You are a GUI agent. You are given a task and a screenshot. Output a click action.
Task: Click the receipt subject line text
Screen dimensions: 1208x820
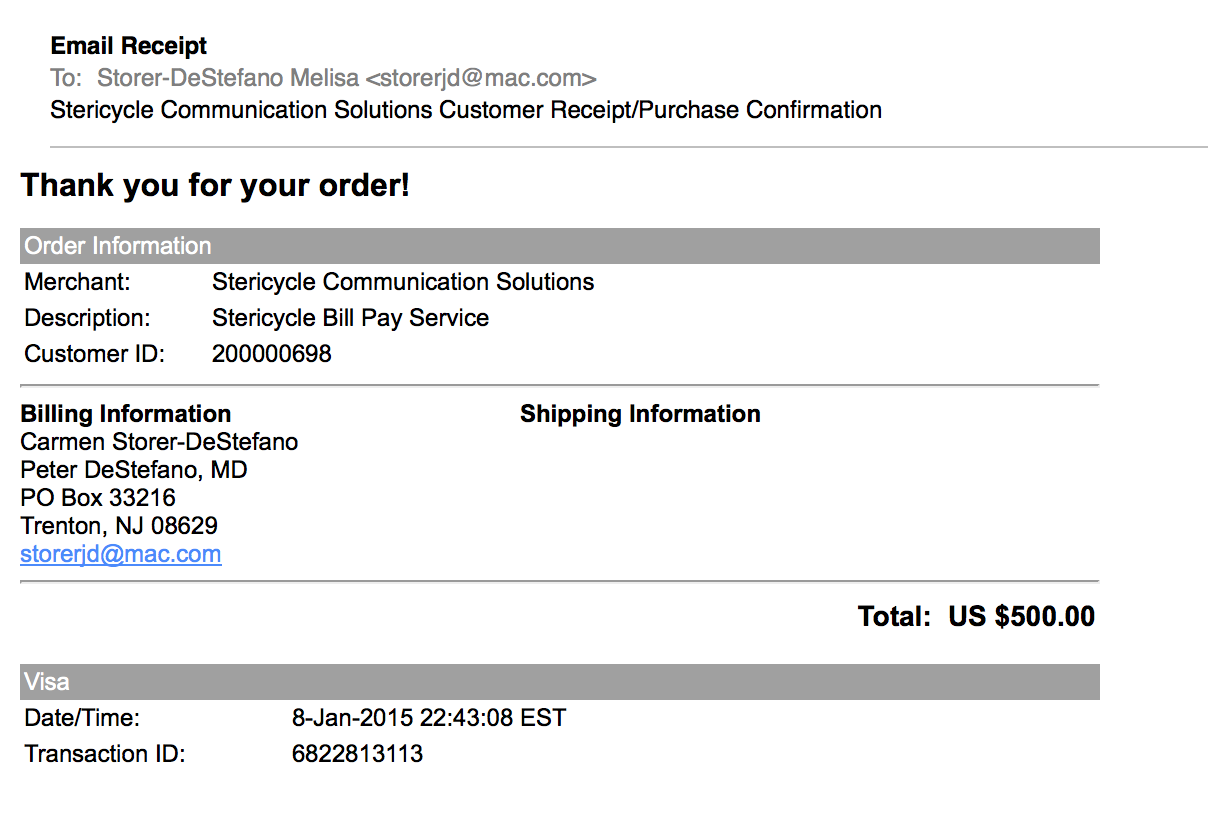pyautogui.click(x=466, y=110)
